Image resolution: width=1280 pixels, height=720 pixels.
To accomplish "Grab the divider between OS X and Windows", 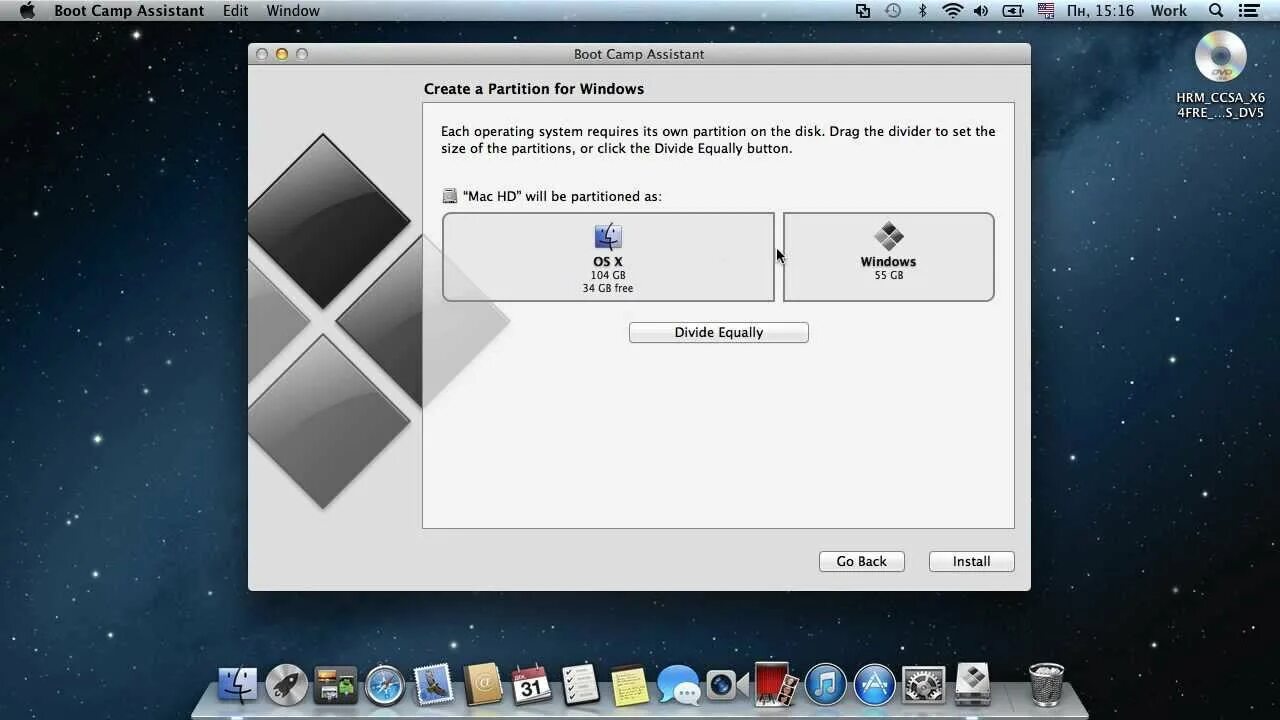I will 779,257.
